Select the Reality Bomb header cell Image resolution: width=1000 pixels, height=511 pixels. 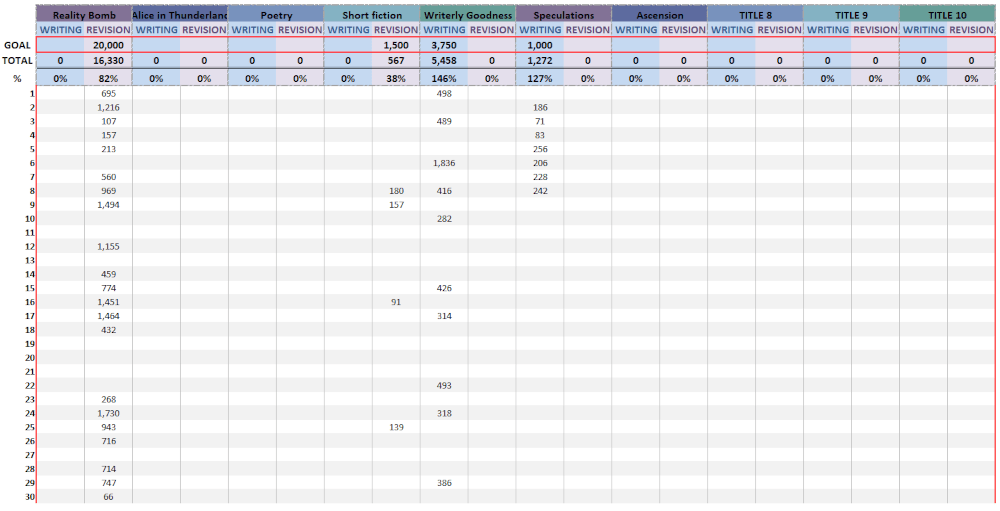84,15
